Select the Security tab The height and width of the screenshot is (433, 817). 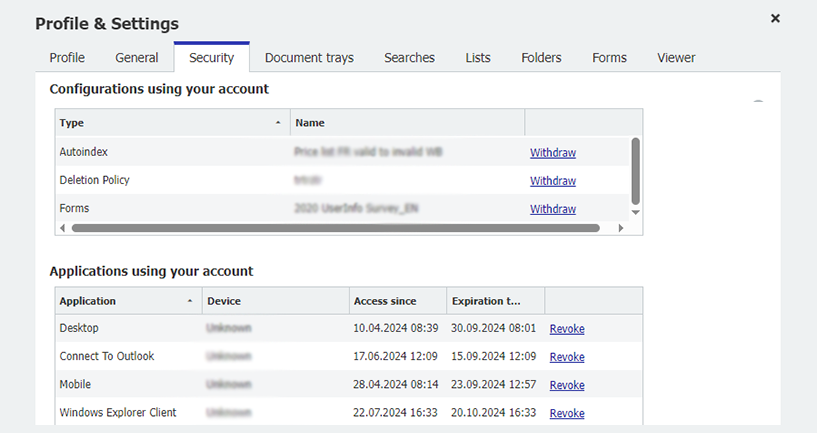pos(212,58)
